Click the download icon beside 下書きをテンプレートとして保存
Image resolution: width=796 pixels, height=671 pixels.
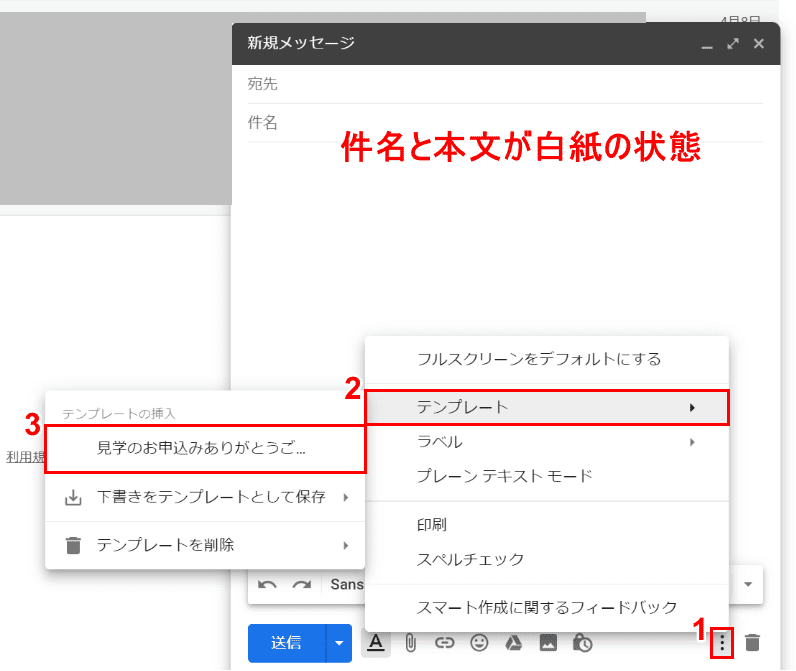tap(73, 497)
